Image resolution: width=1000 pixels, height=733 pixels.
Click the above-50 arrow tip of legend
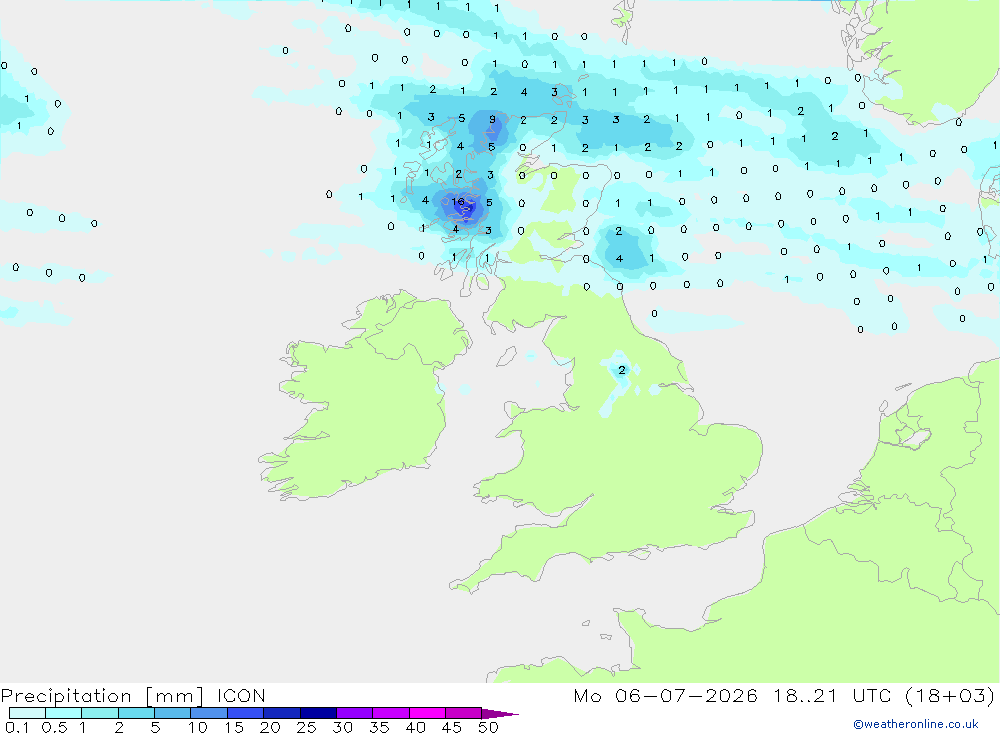(500, 713)
